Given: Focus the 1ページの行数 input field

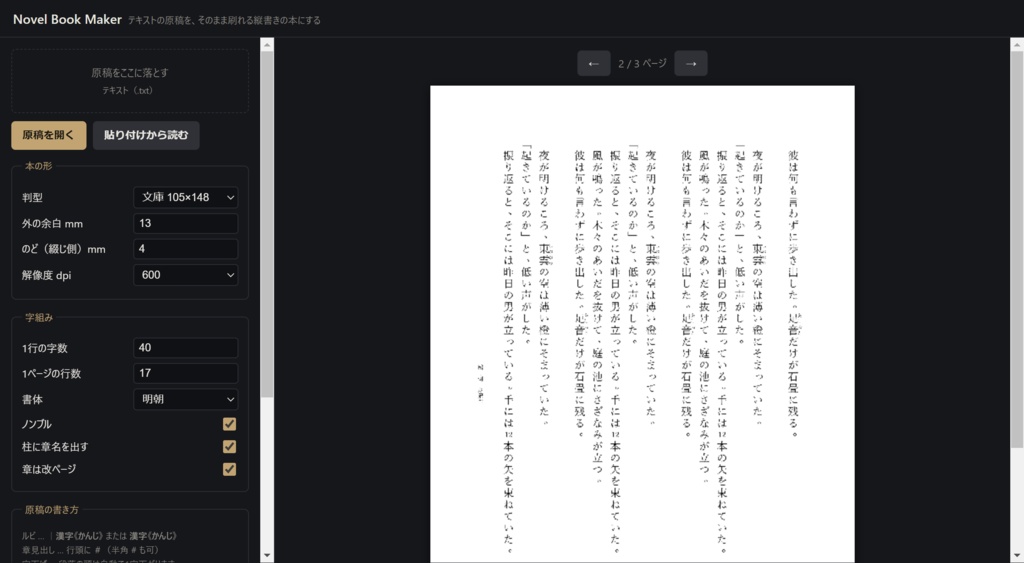Looking at the screenshot, I should pos(185,373).
